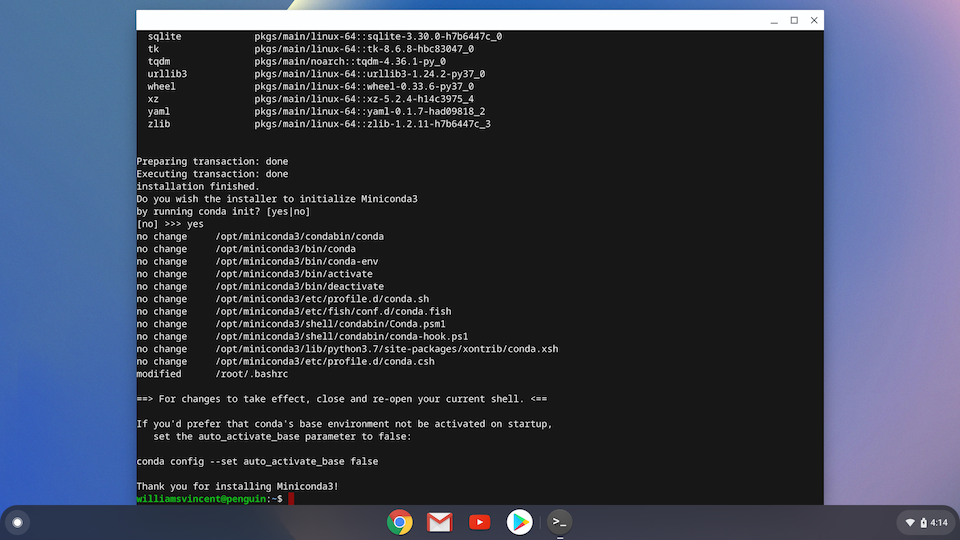The height and width of the screenshot is (540, 960).
Task: Launch YouTube from the shelf
Action: [479, 522]
